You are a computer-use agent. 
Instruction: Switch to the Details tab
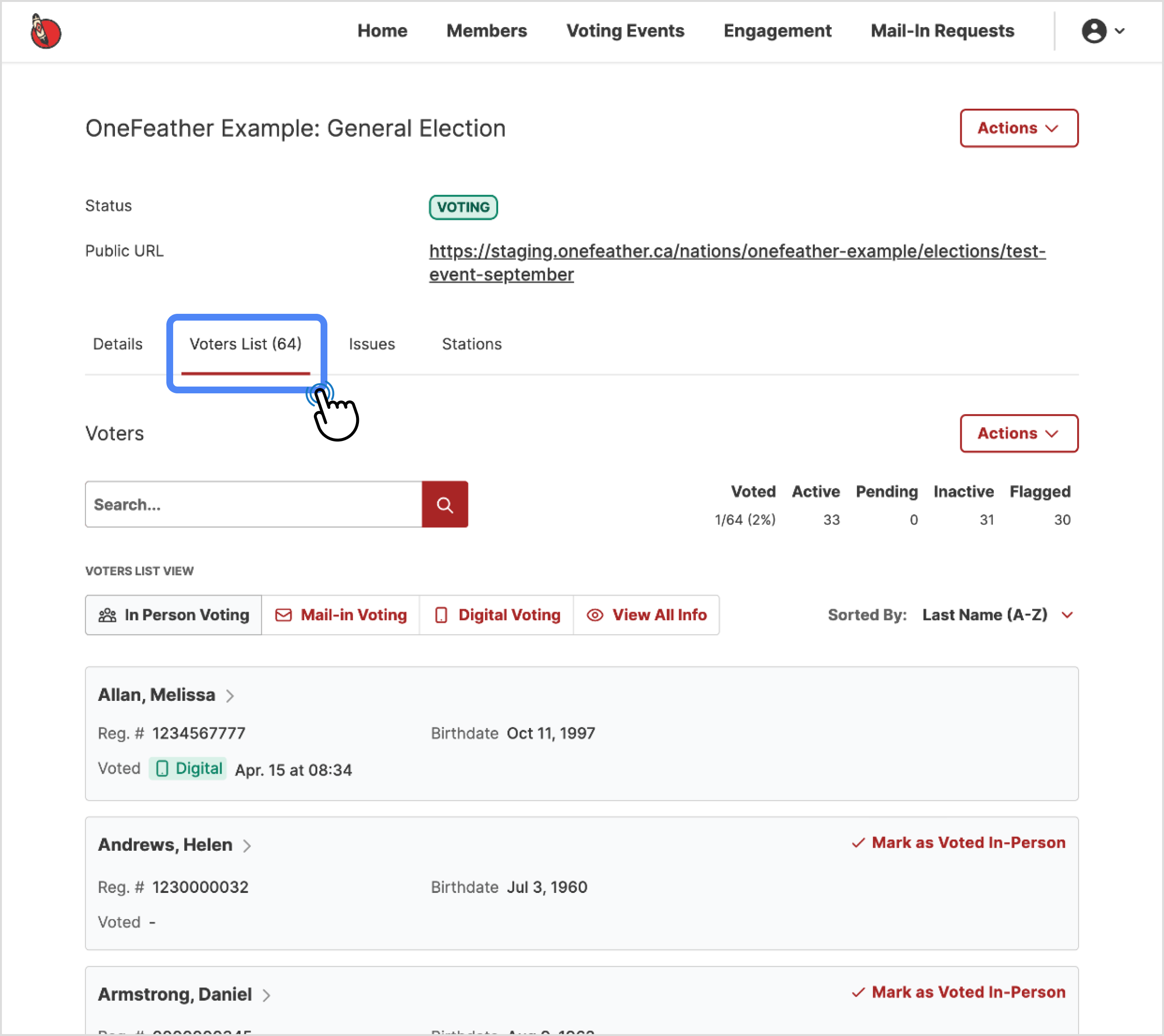[x=118, y=344]
